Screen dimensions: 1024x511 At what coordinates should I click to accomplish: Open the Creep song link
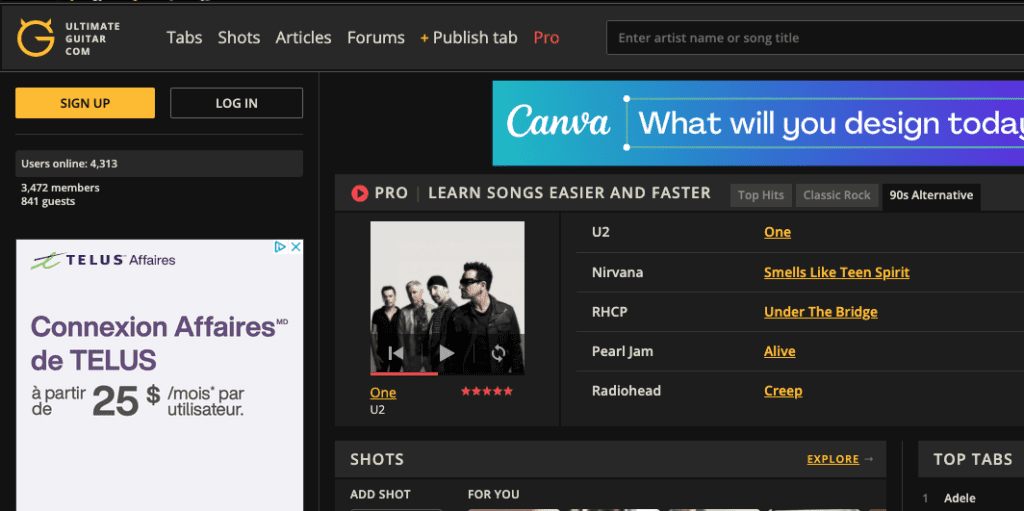coord(783,391)
